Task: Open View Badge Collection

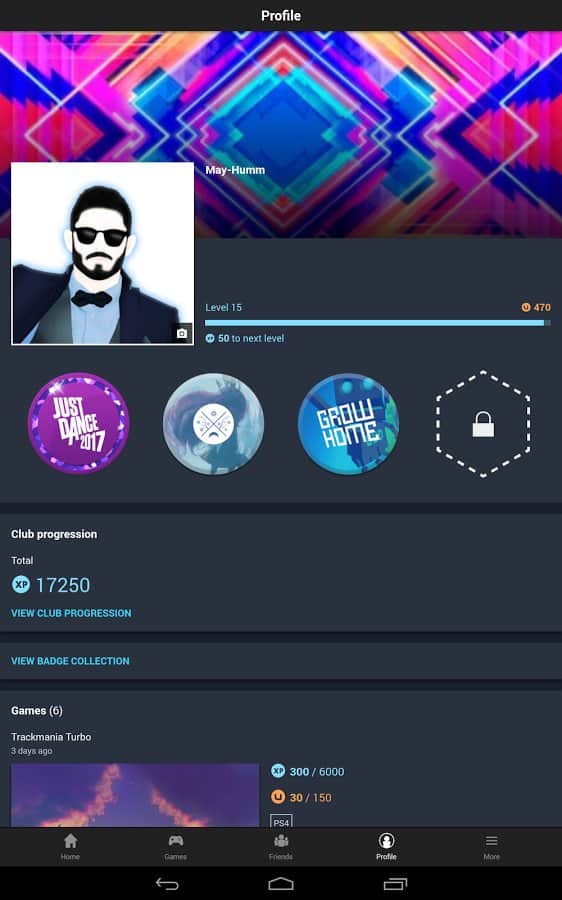Action: point(70,661)
